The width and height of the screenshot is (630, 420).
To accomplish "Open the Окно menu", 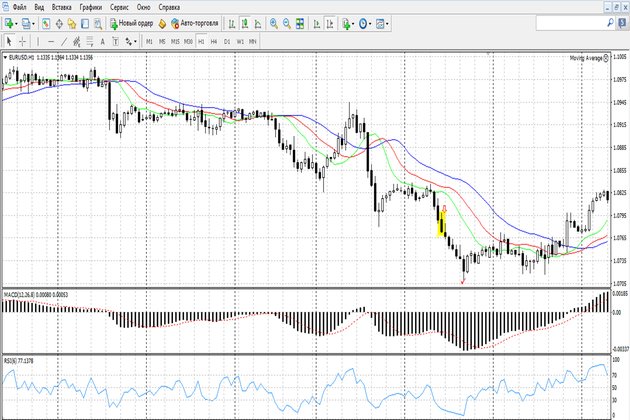I will click(143, 7).
